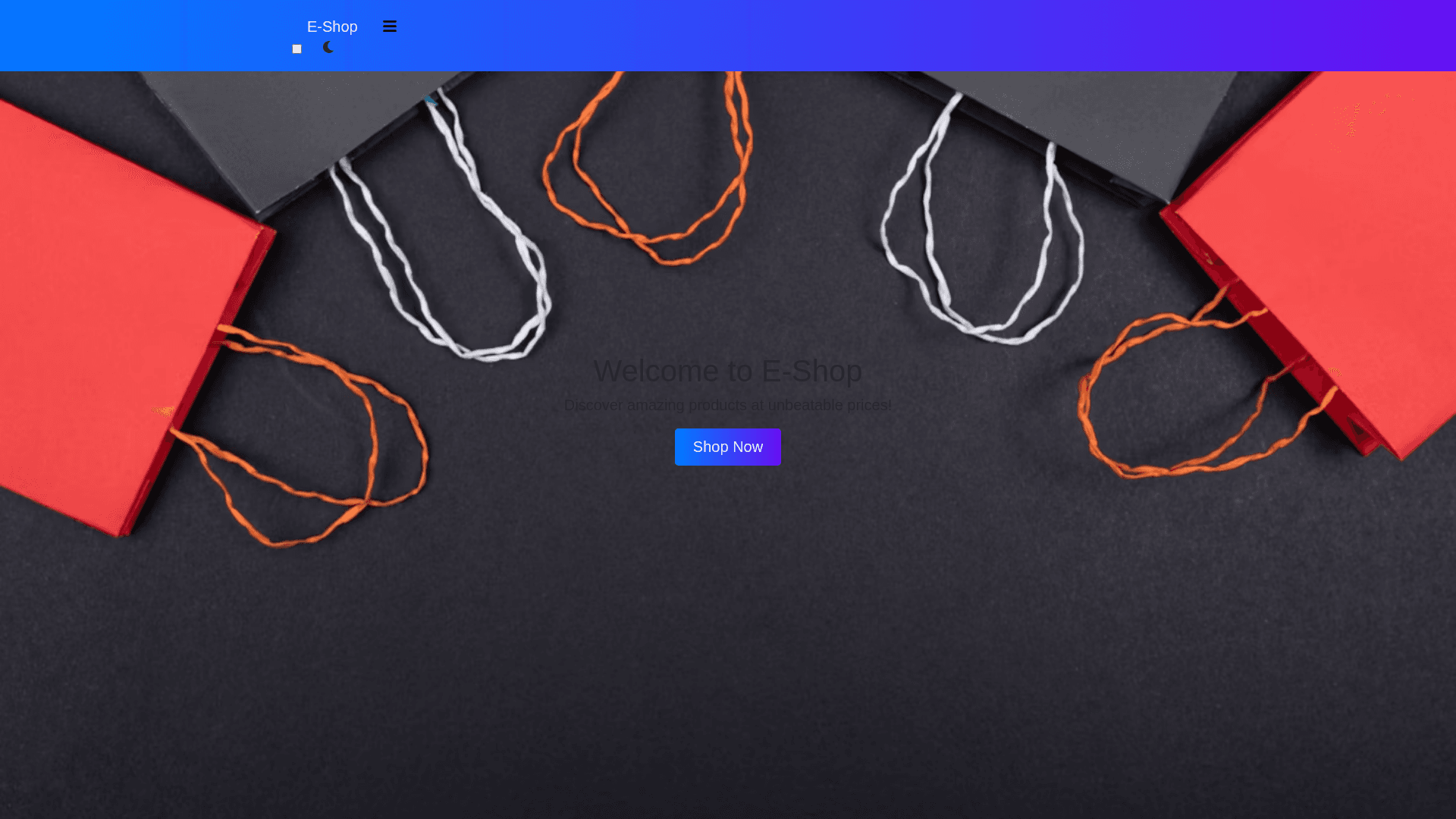Click the dark mode moon icon
This screenshot has height=819, width=1456.
pyautogui.click(x=328, y=47)
